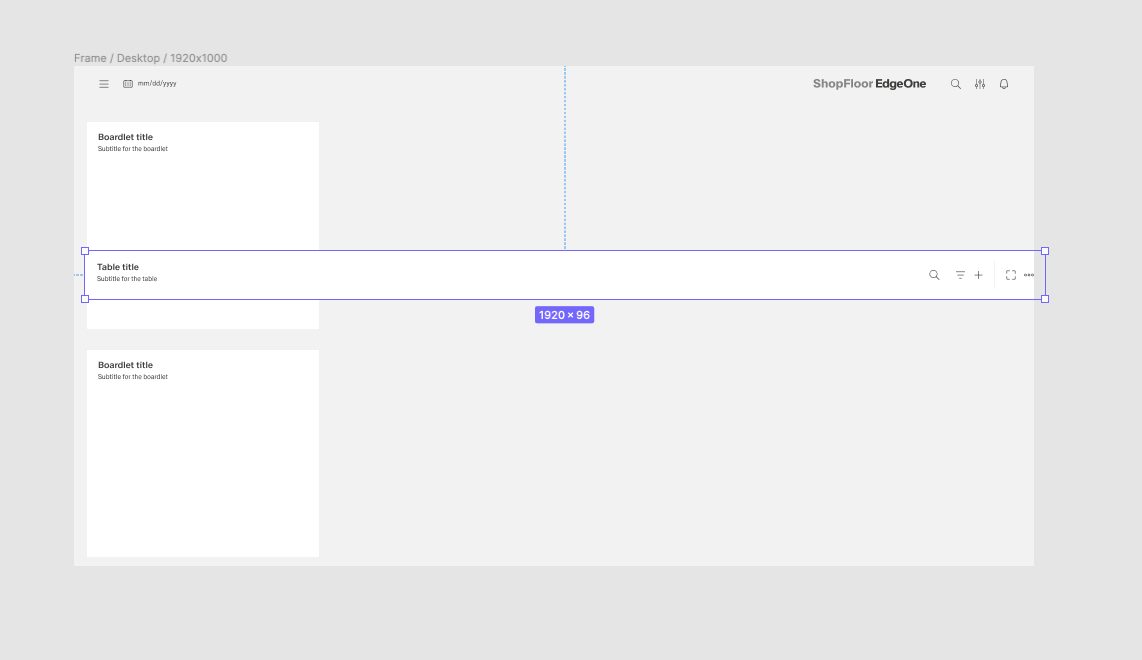Click the top-right selection resize handle
The image size is (1142, 660).
point(1045,251)
